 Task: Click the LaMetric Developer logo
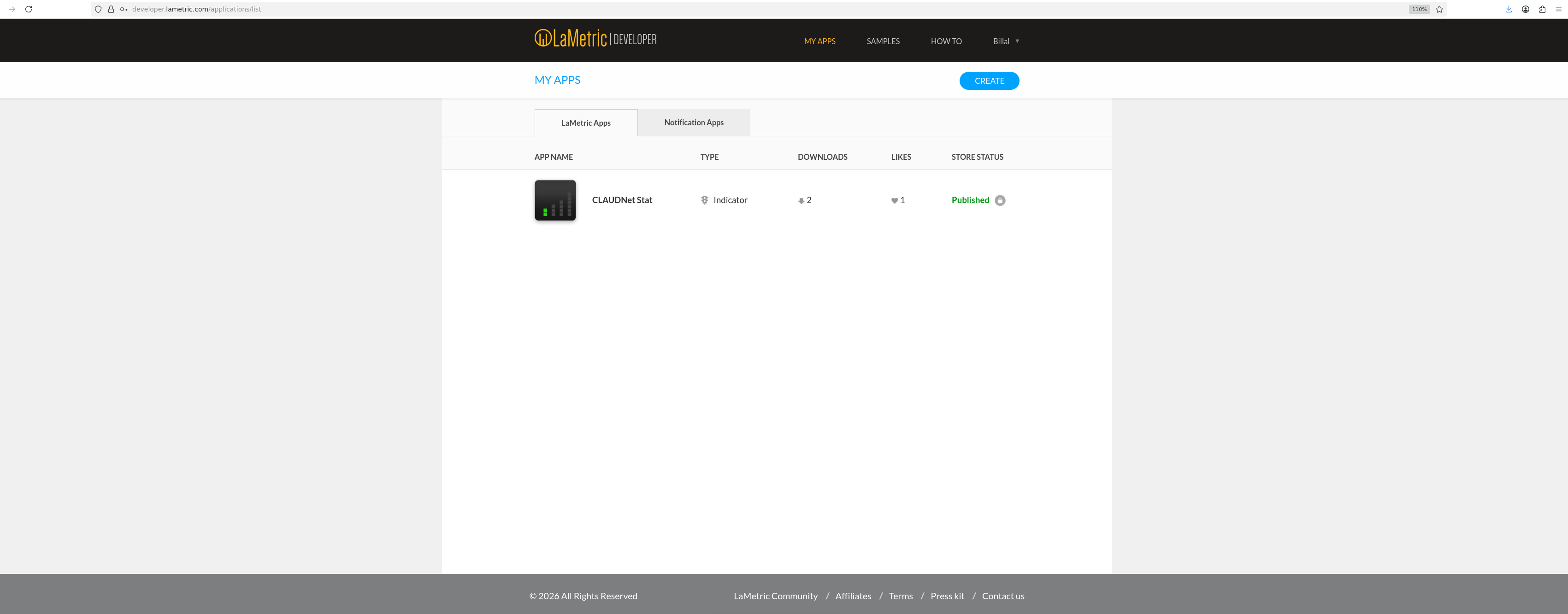tap(595, 39)
